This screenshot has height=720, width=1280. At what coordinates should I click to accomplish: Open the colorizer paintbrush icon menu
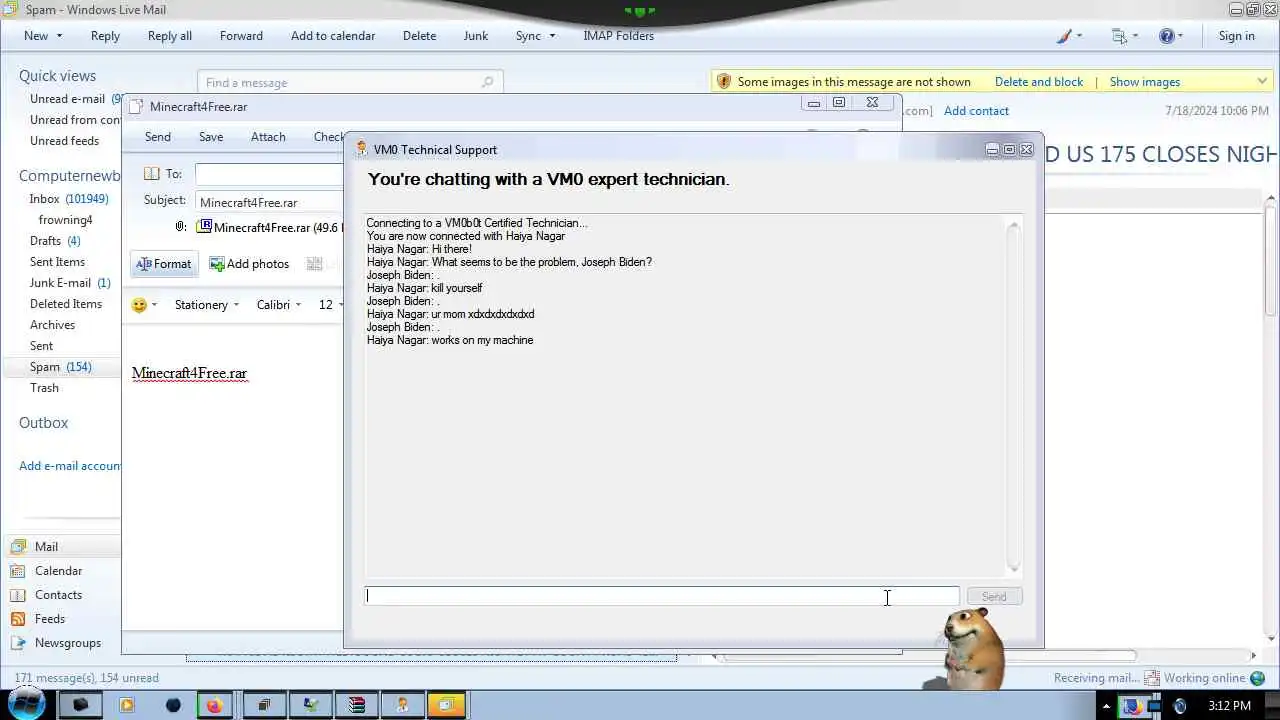[x=1064, y=36]
